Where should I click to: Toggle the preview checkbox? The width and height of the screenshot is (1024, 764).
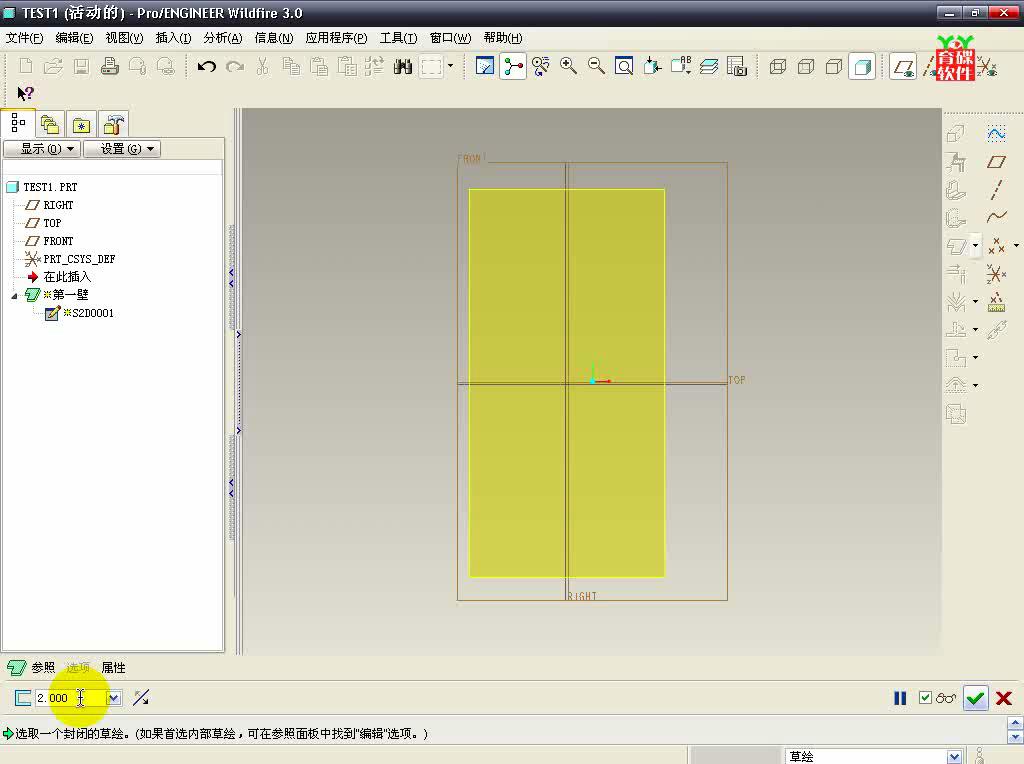coord(925,698)
